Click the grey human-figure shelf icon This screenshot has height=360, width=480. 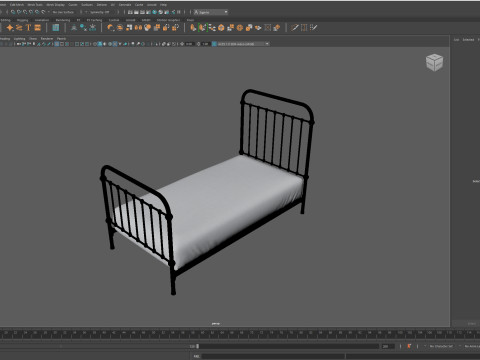coord(74,28)
